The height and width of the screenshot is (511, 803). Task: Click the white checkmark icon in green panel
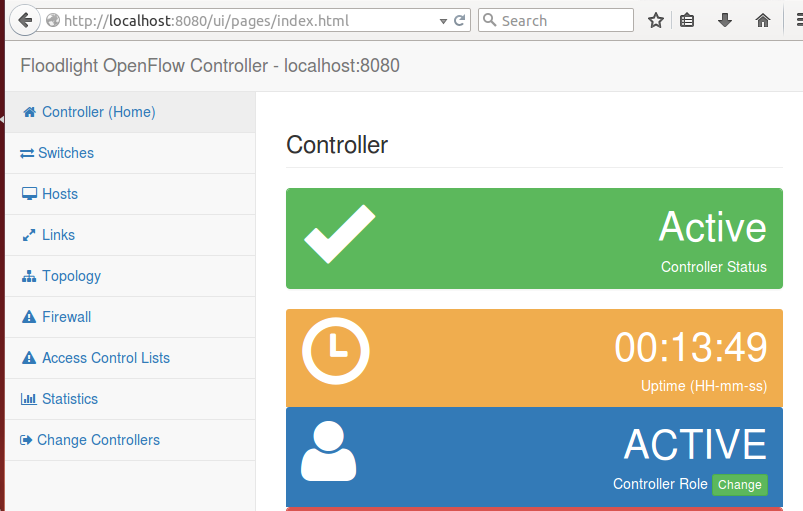pyautogui.click(x=340, y=234)
